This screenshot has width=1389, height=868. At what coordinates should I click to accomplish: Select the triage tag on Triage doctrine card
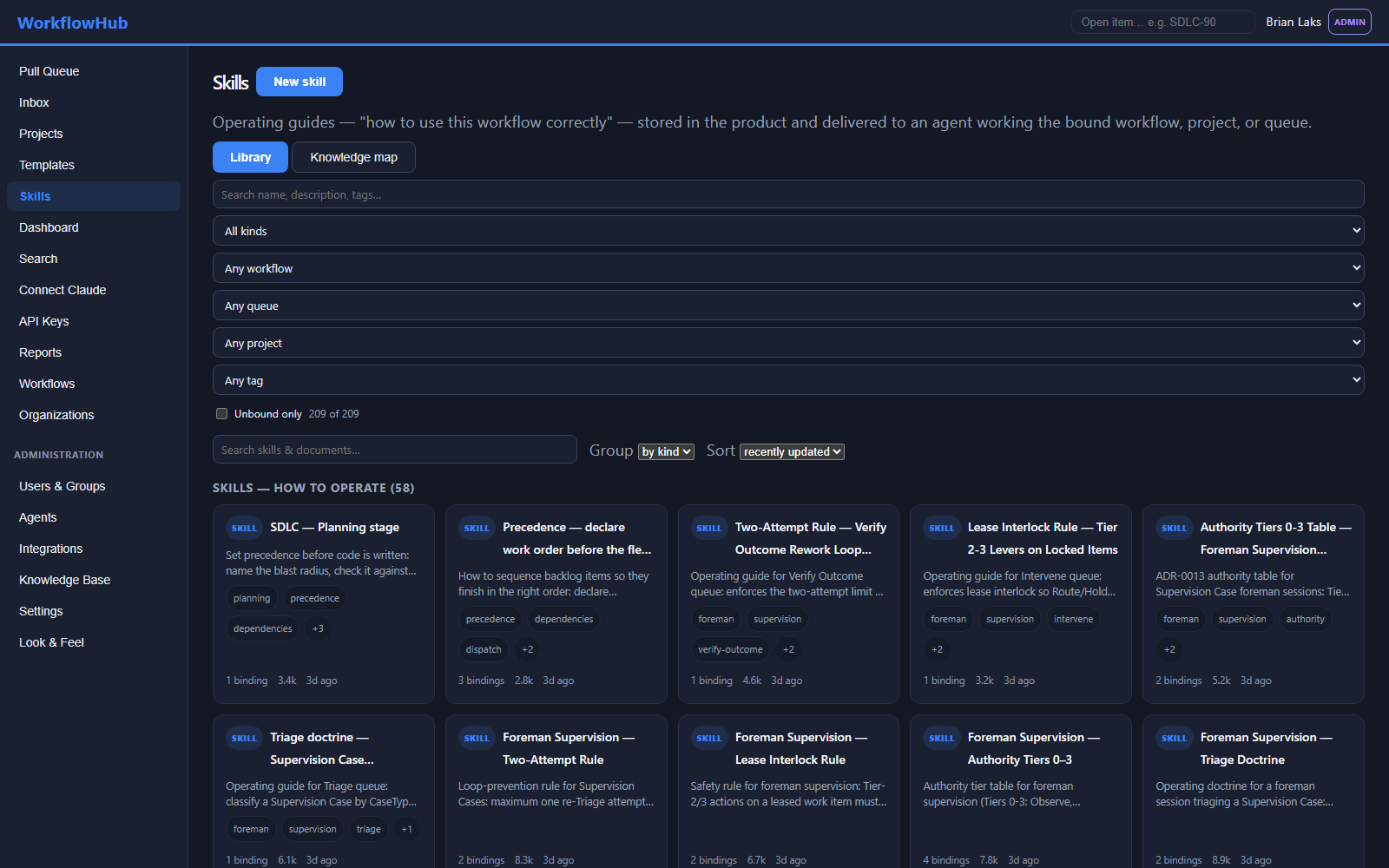click(368, 829)
